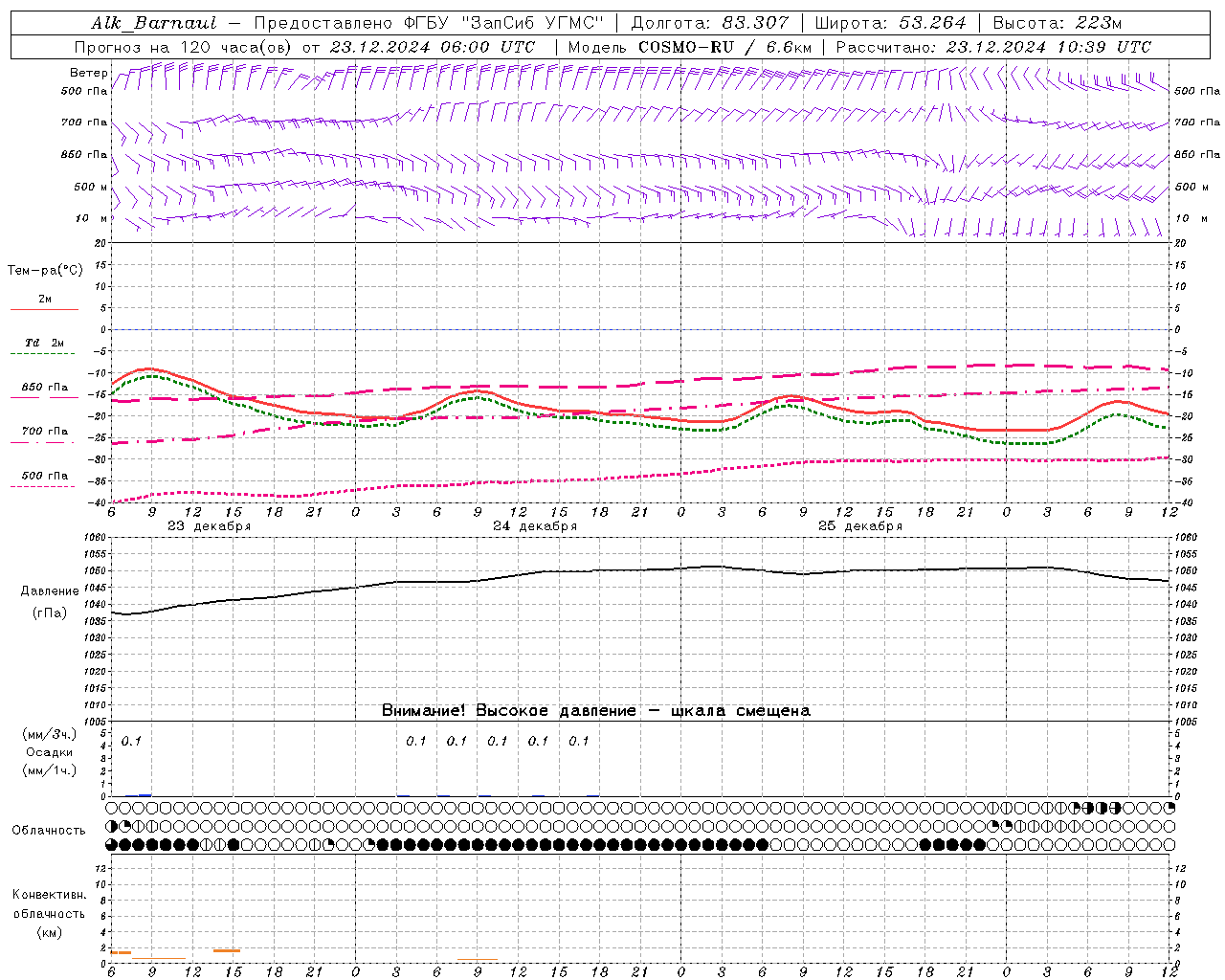Click the 'Конвективн.' convective cloud label

(x=49, y=895)
